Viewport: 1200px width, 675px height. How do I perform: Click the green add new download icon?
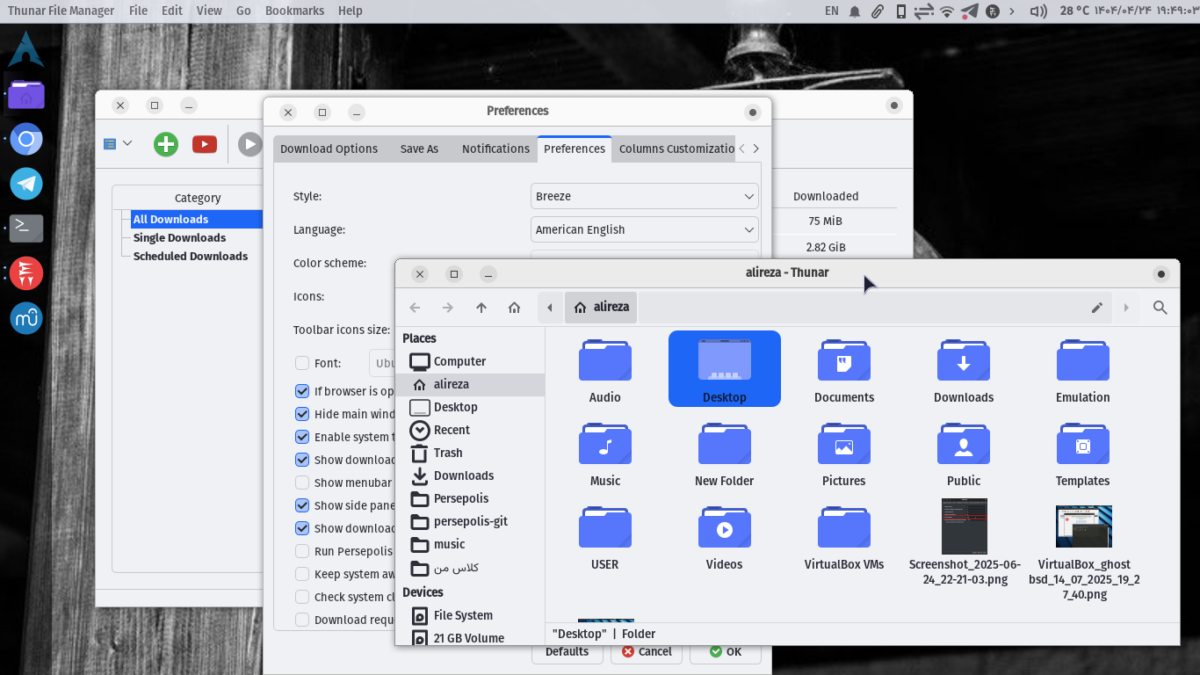click(x=166, y=144)
